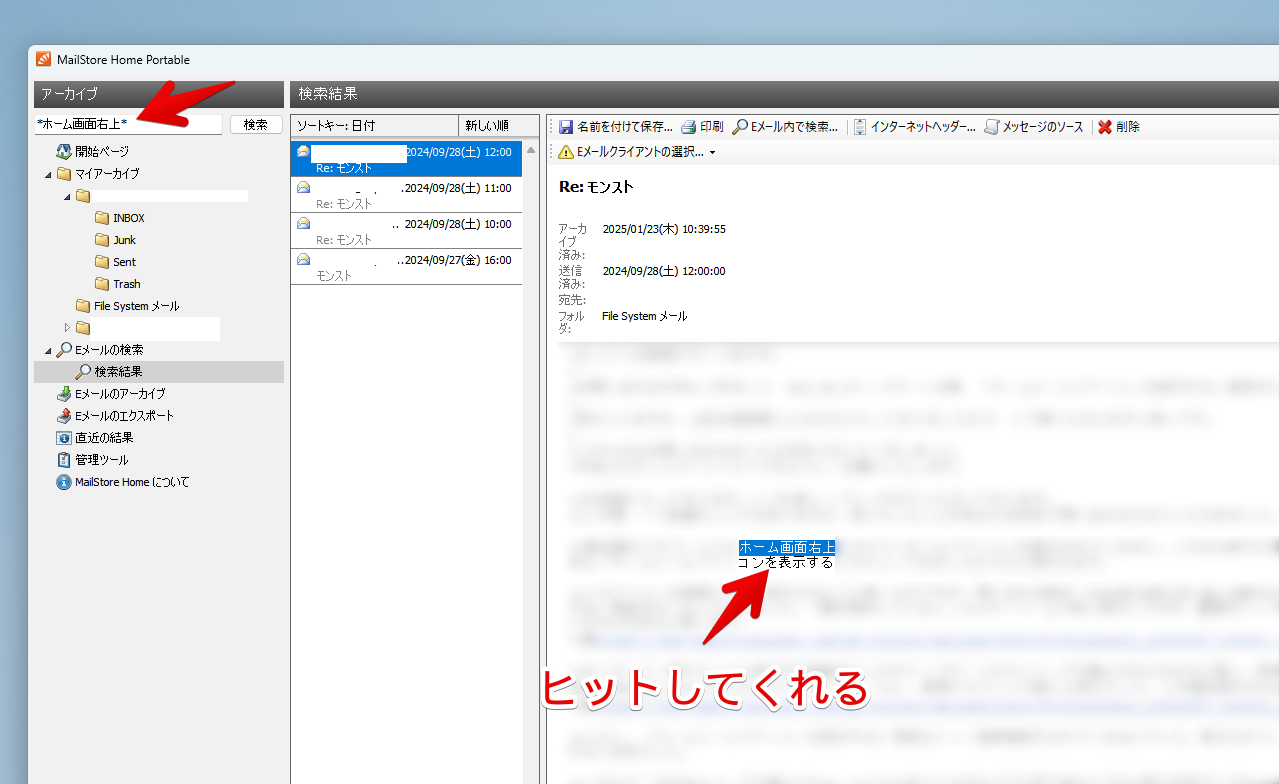Click the 検索 button

click(x=256, y=125)
